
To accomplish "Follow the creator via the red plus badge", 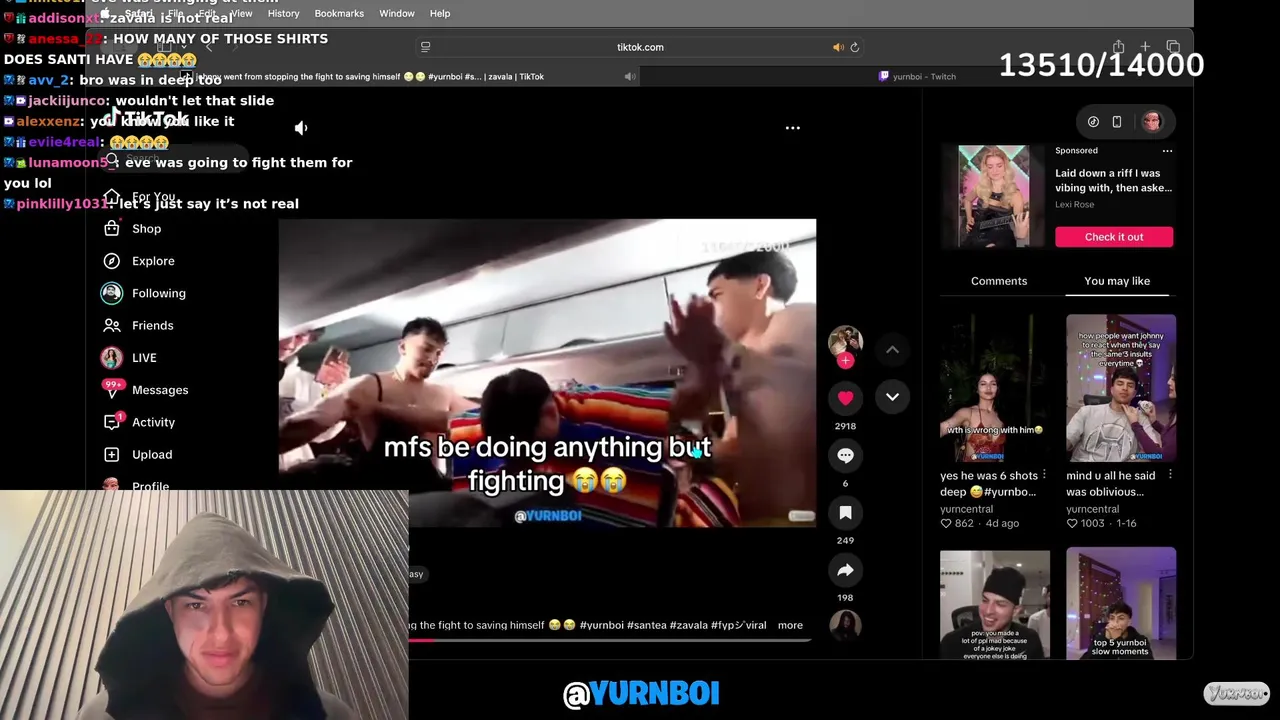I will point(845,361).
